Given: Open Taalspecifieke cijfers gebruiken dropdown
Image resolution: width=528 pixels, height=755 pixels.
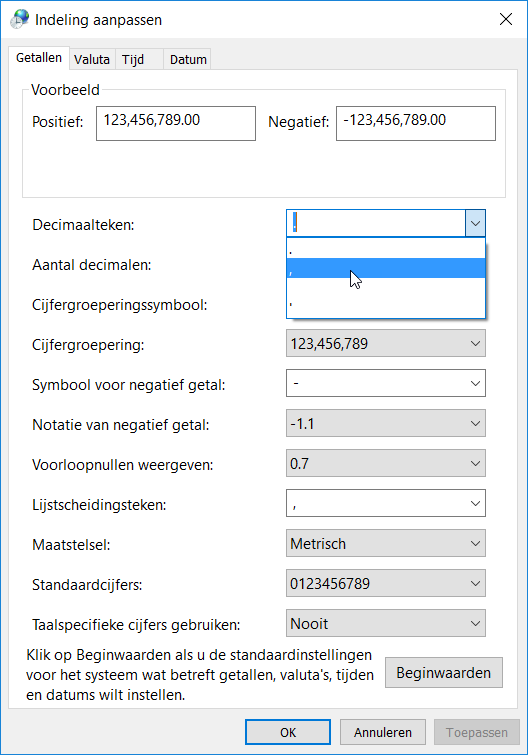Looking at the screenshot, I should pyautogui.click(x=386, y=623).
